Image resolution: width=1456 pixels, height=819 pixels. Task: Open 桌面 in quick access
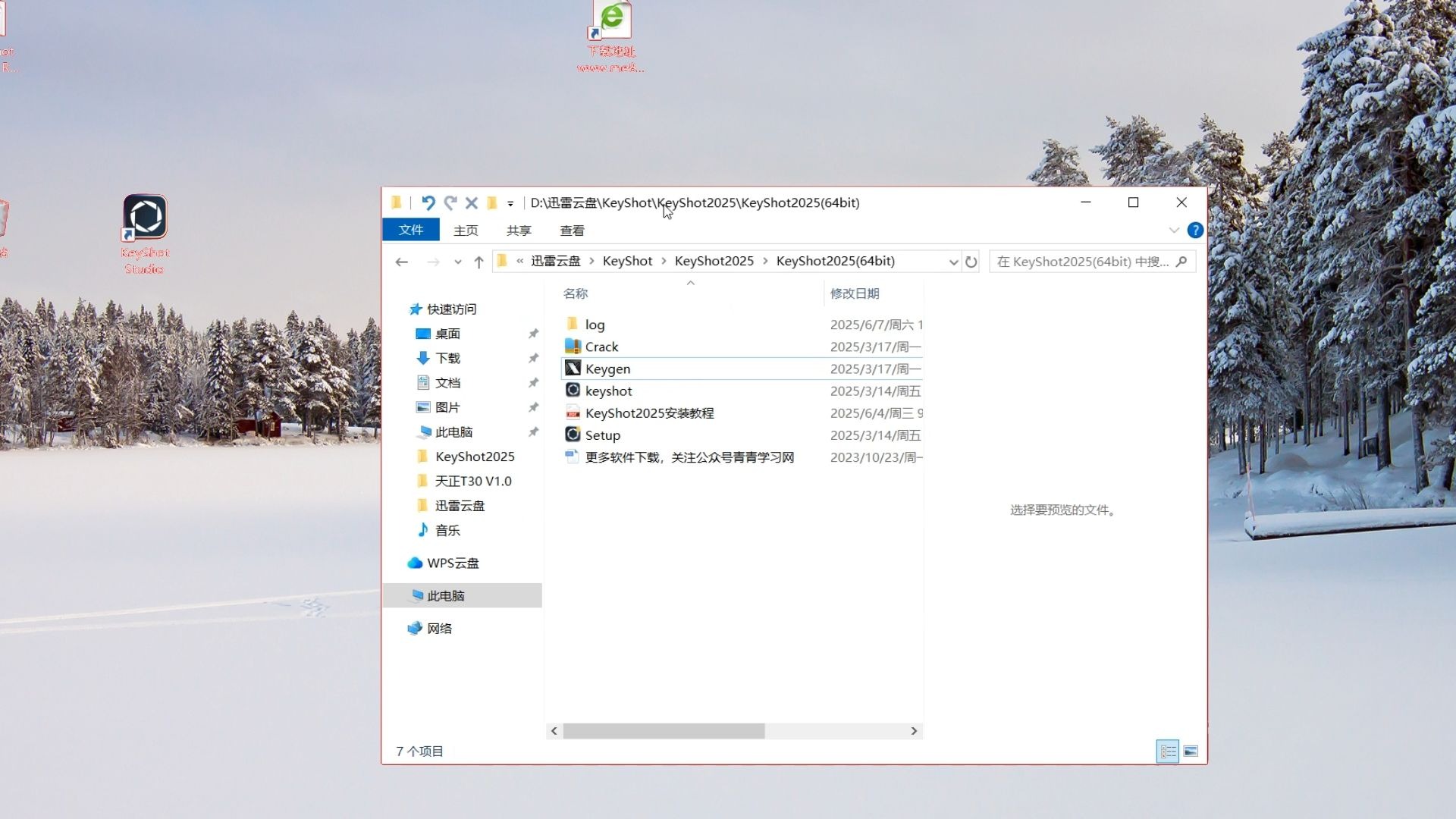click(x=447, y=334)
